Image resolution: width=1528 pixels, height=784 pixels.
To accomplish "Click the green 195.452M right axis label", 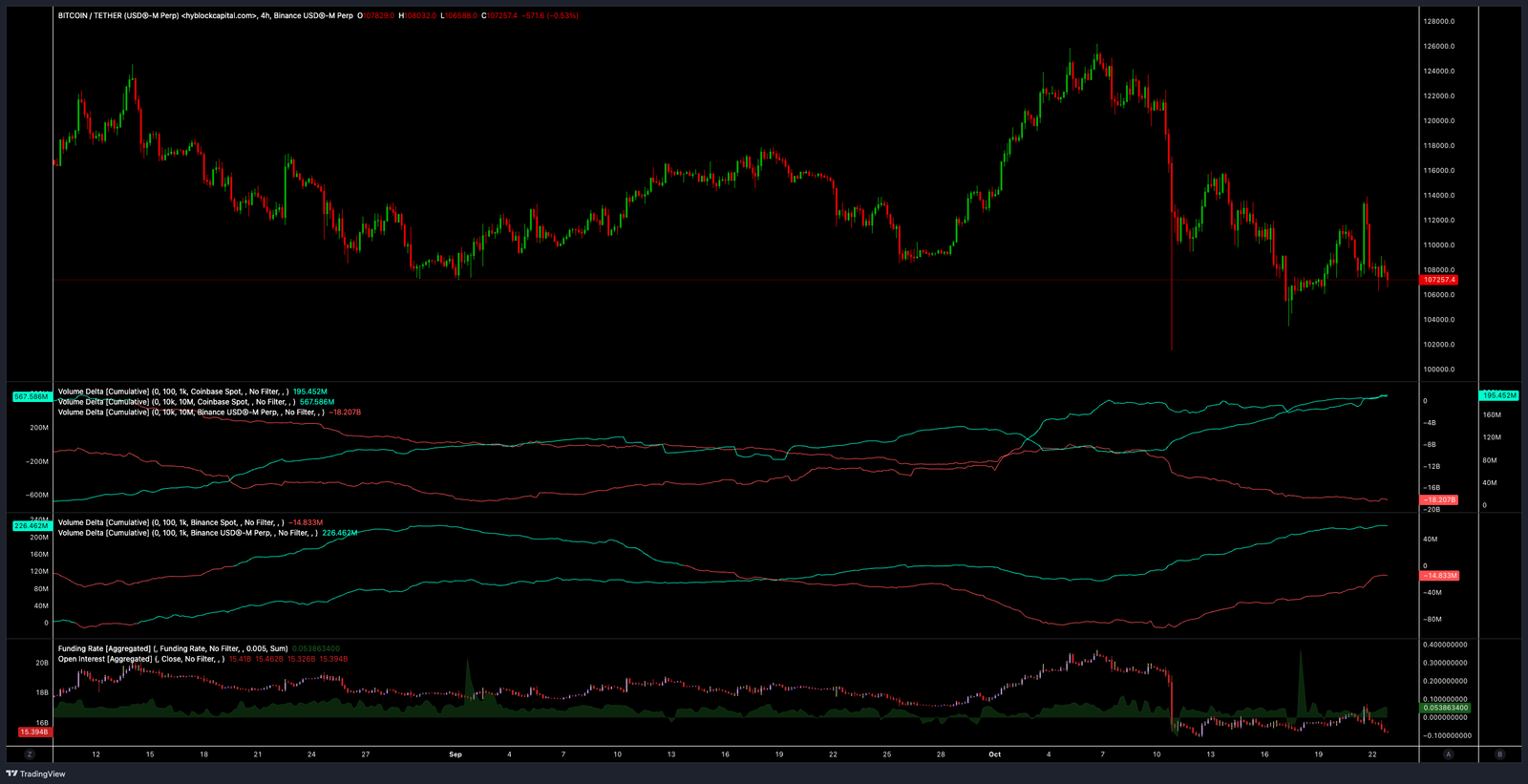I will click(x=1499, y=395).
